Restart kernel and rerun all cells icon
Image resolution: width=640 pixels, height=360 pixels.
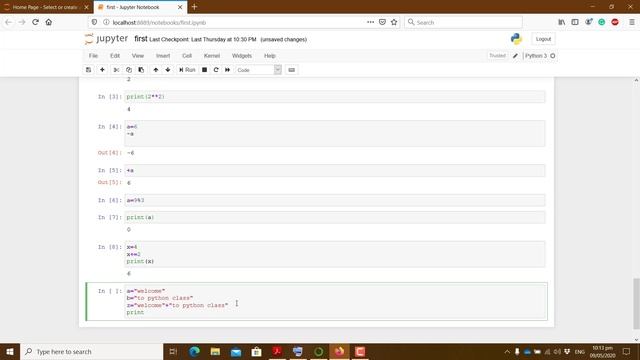coord(227,70)
